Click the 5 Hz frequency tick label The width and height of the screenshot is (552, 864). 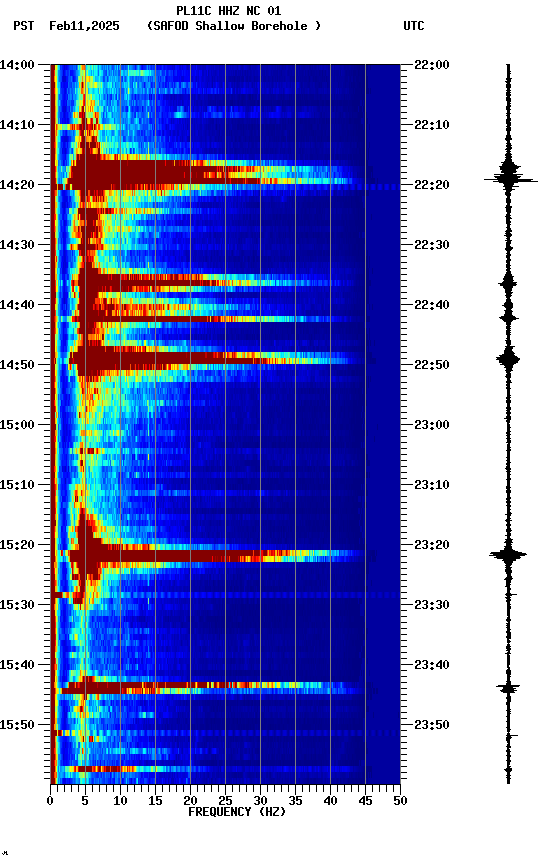pyautogui.click(x=85, y=801)
